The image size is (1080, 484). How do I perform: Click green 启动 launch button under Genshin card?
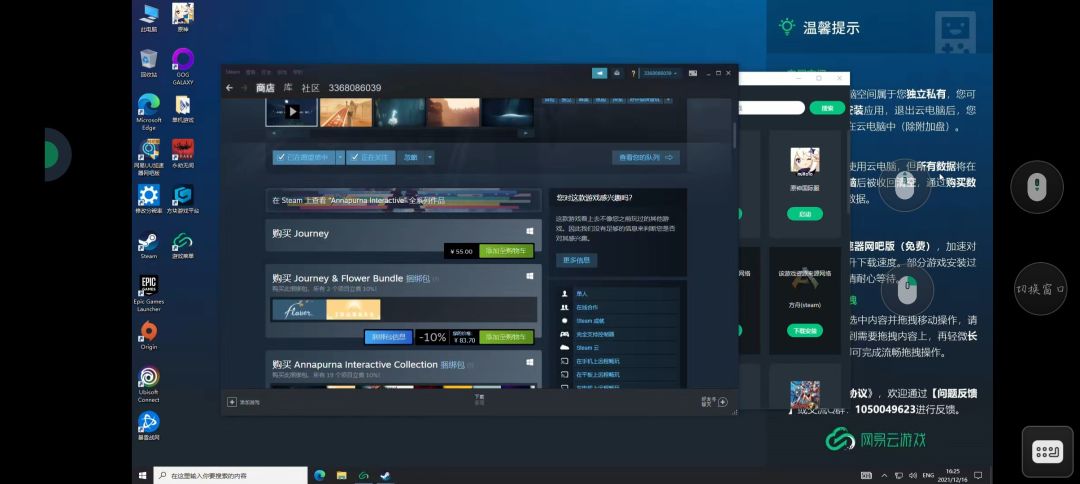pyautogui.click(x=804, y=213)
